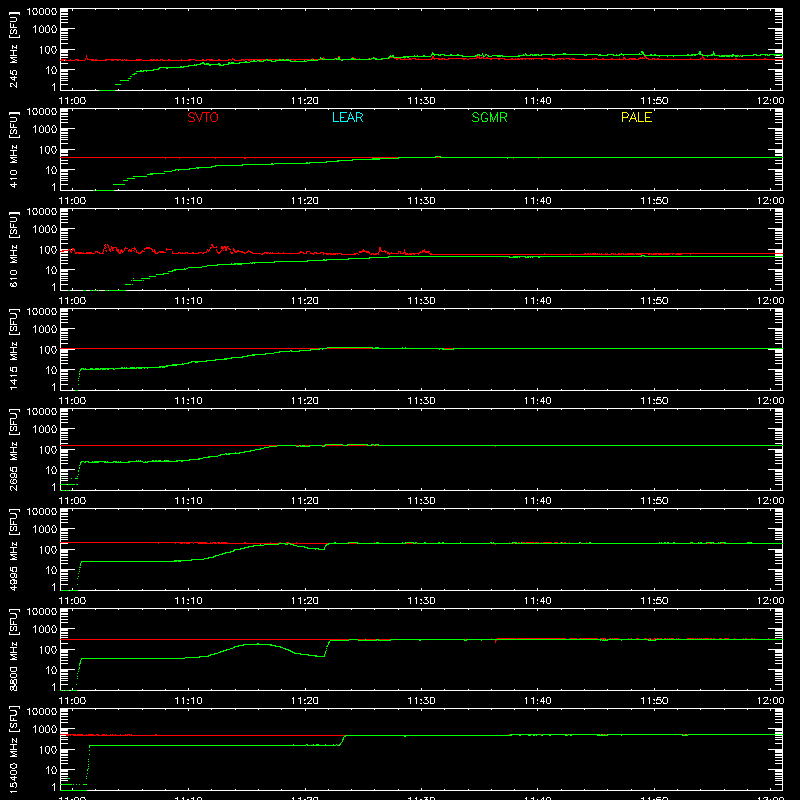800x800 pixels.
Task: Click the 10000 value on the 2695 MHz axis
Action: [x=42, y=412]
